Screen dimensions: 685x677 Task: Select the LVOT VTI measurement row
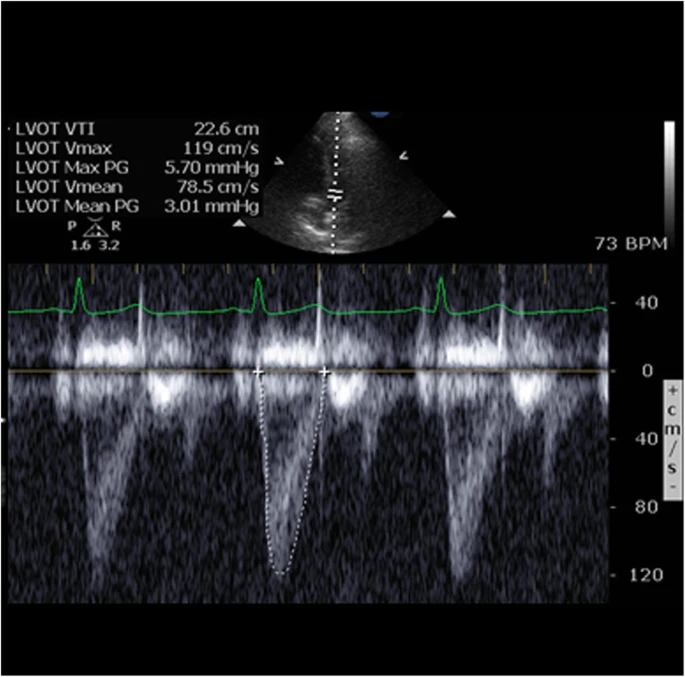tap(136, 129)
